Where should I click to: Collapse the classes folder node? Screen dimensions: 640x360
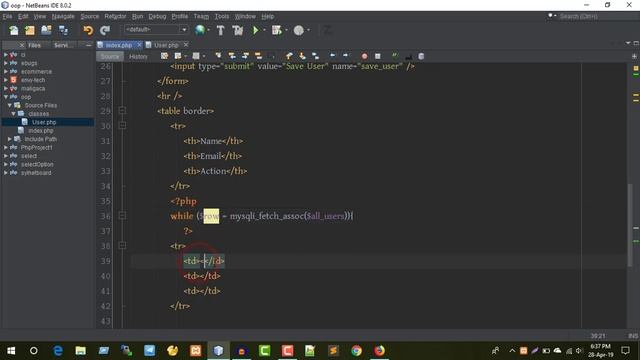click(13, 113)
